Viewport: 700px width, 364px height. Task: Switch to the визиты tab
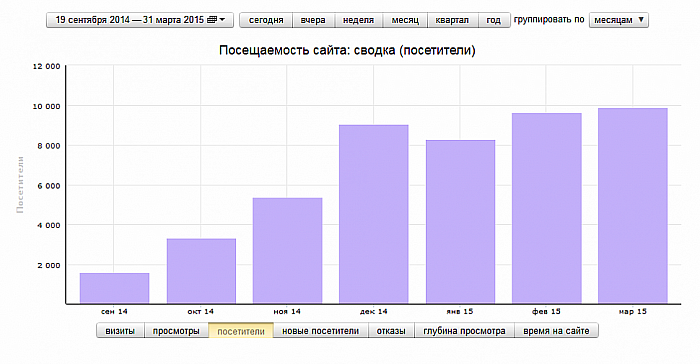click(x=120, y=331)
